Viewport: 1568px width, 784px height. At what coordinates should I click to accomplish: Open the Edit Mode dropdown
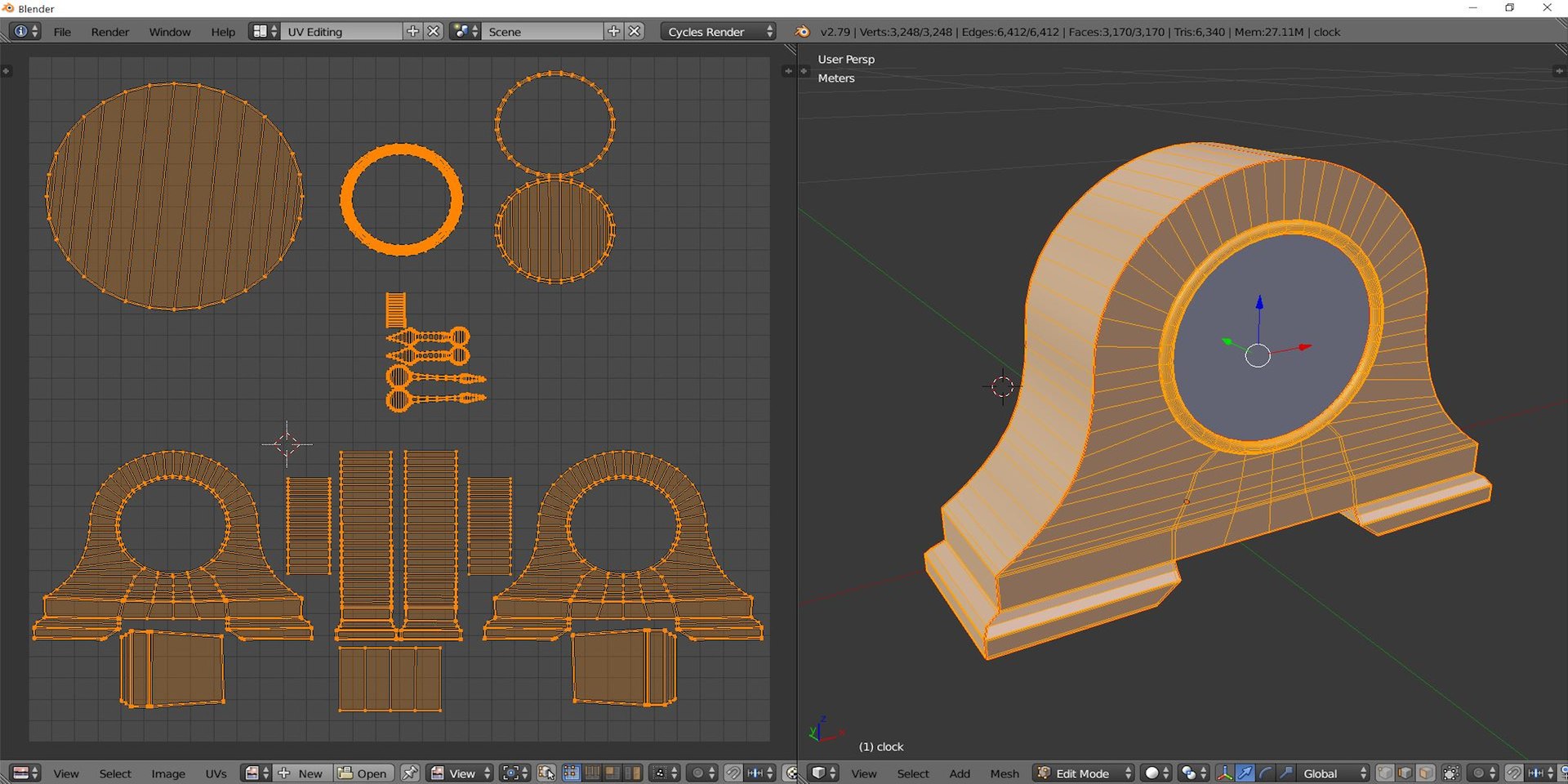pyautogui.click(x=1084, y=773)
